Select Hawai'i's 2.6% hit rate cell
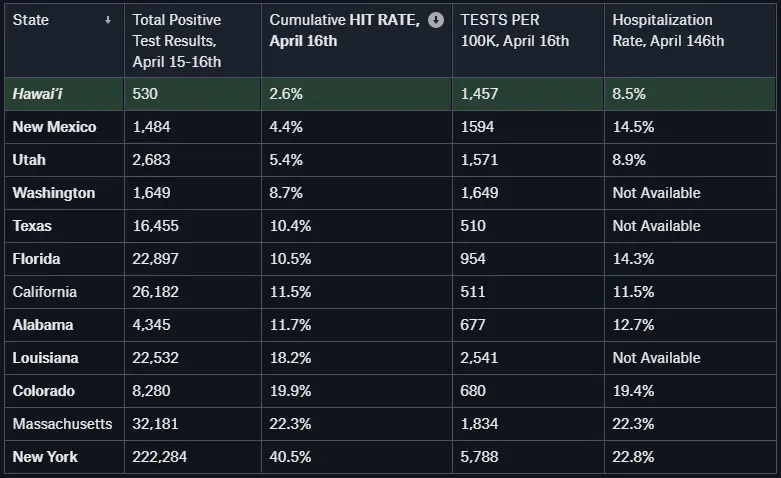Image resolution: width=781 pixels, height=478 pixels. tap(286, 94)
